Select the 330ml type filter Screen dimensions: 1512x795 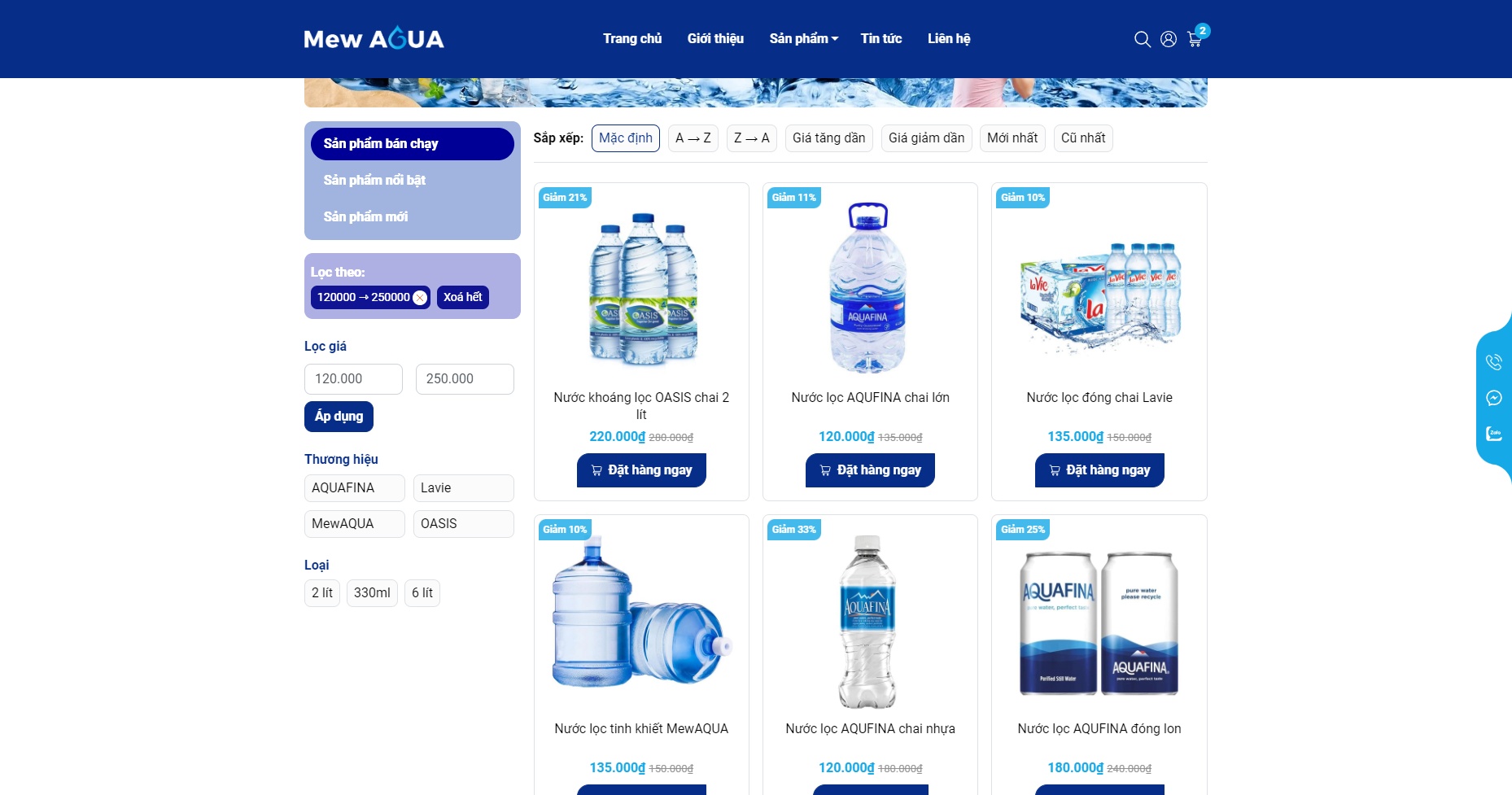coord(372,593)
